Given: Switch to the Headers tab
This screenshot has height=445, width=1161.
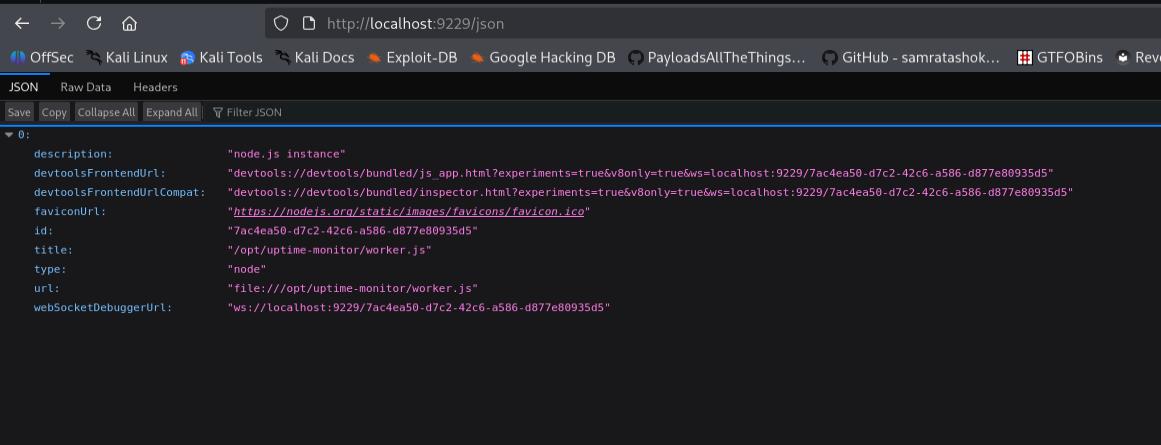Looking at the screenshot, I should [x=155, y=87].
